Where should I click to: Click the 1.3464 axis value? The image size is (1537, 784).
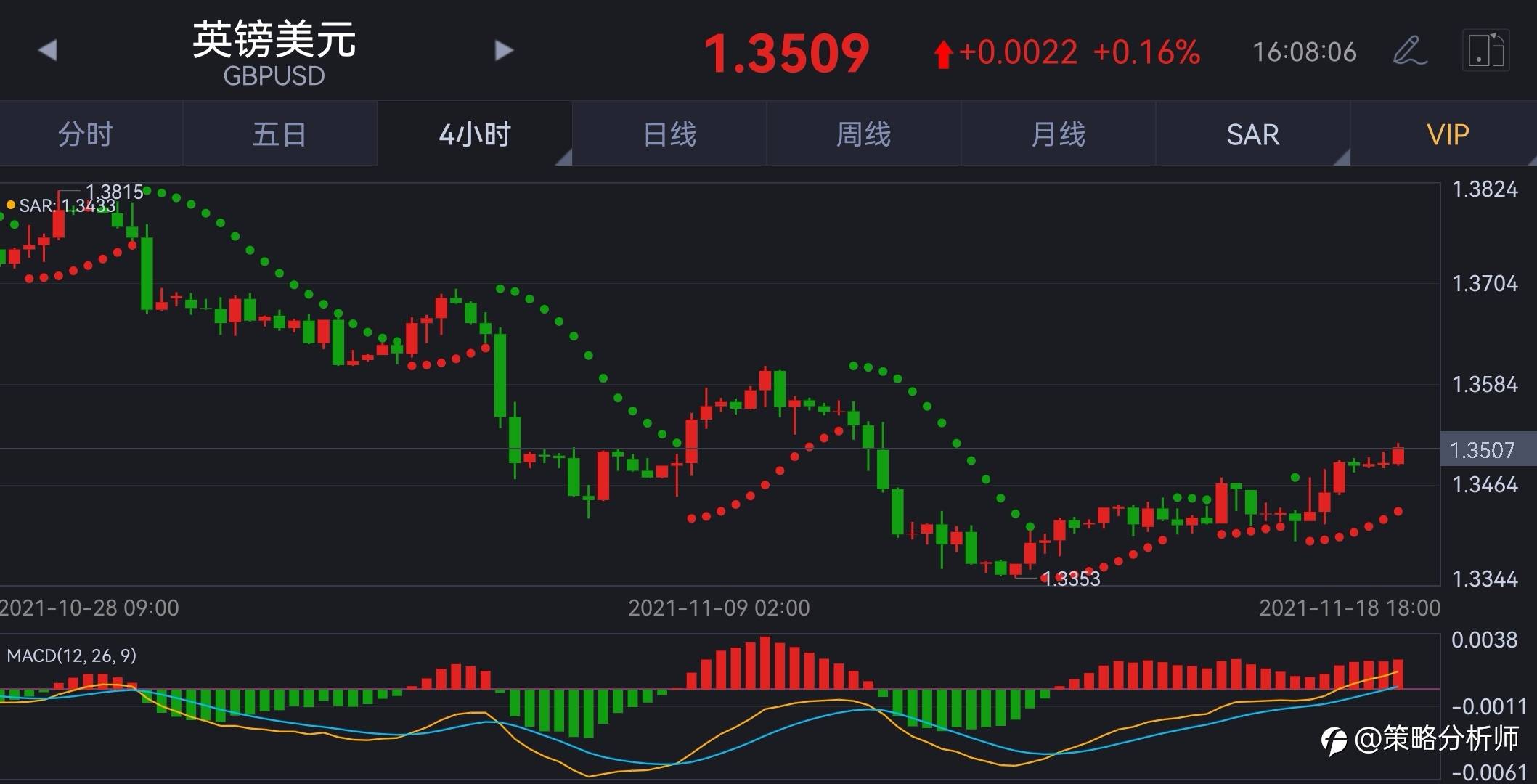point(1485,484)
